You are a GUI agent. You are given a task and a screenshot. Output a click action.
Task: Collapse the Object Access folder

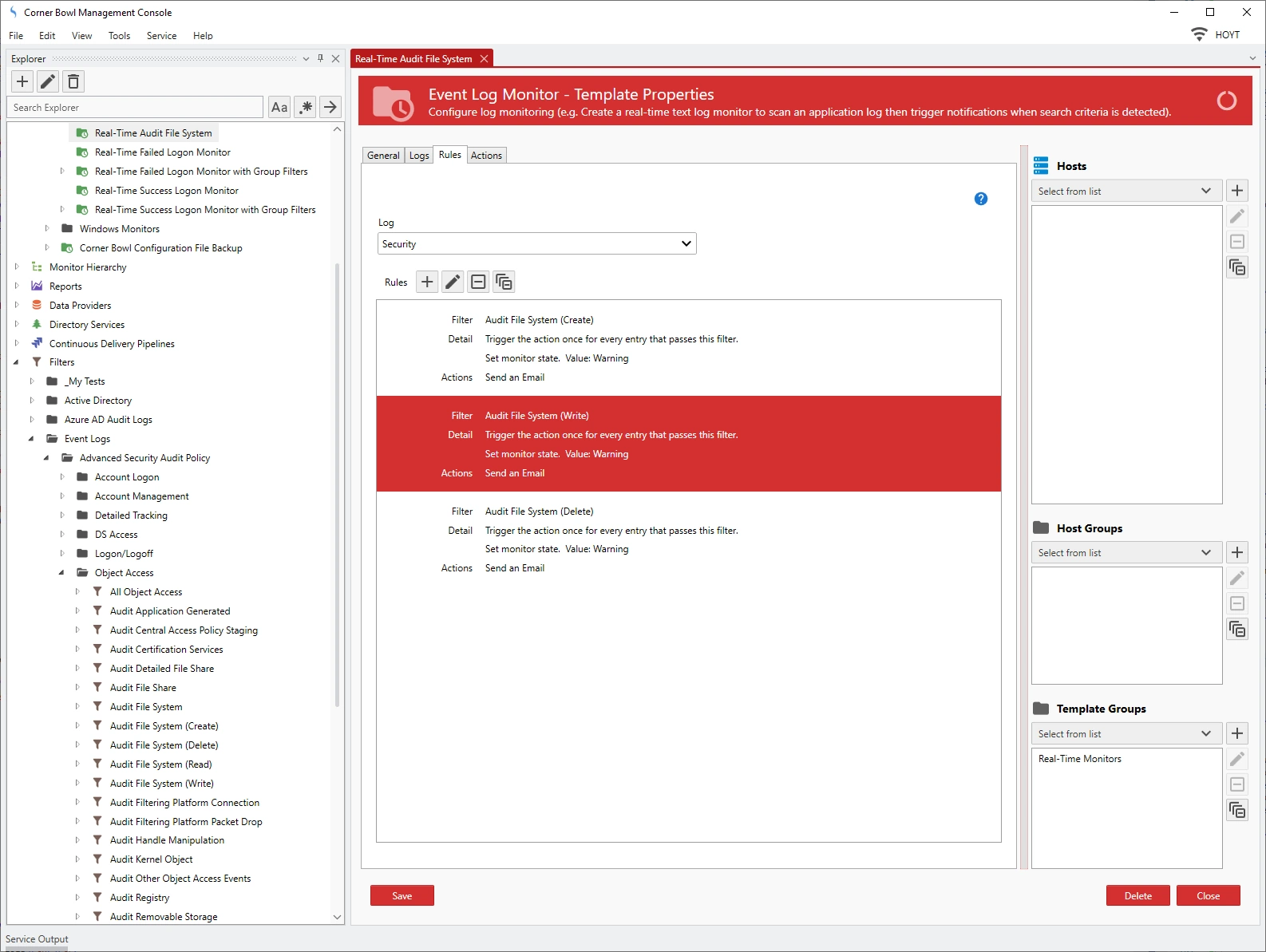[x=61, y=573]
